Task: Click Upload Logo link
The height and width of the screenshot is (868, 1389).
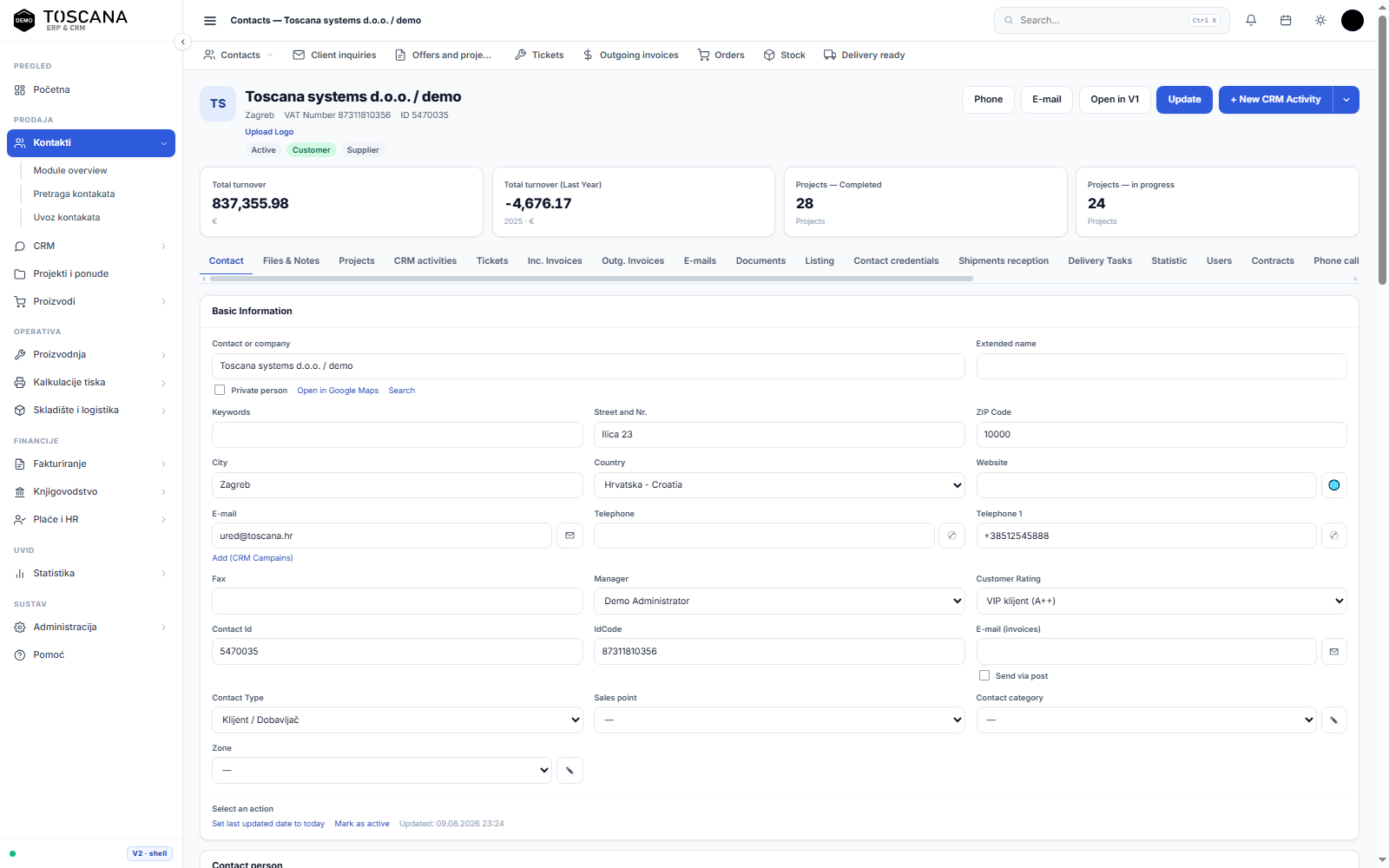Action: click(269, 132)
